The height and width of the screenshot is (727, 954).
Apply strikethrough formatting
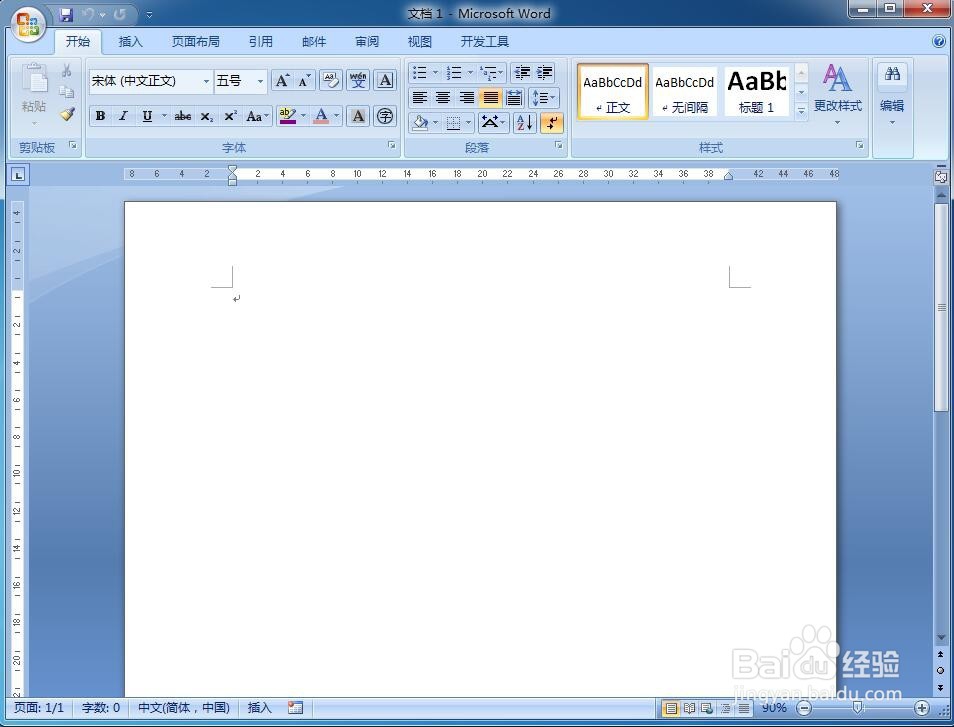[x=183, y=116]
